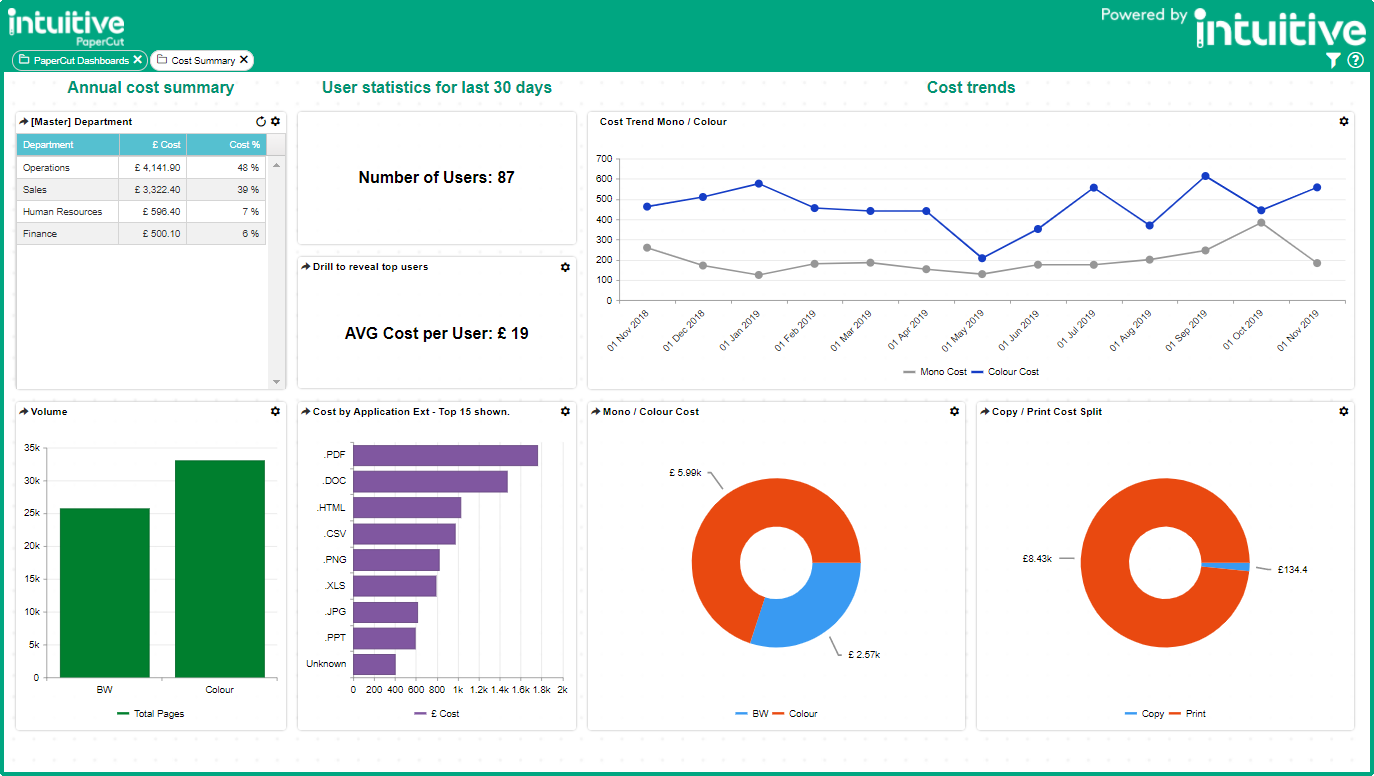The image size is (1374, 776).
Task: Close the Cost Summary tab
Action: coord(243,60)
